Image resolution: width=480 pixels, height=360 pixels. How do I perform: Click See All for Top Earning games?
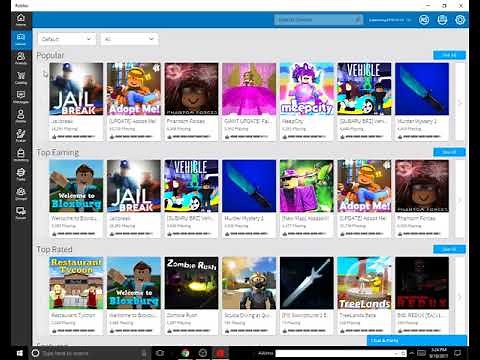point(449,152)
